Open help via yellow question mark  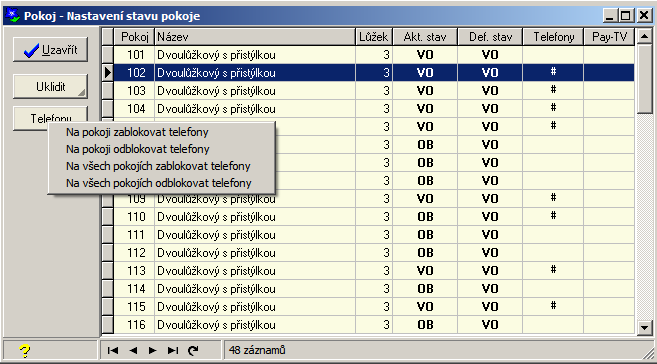[25, 351]
